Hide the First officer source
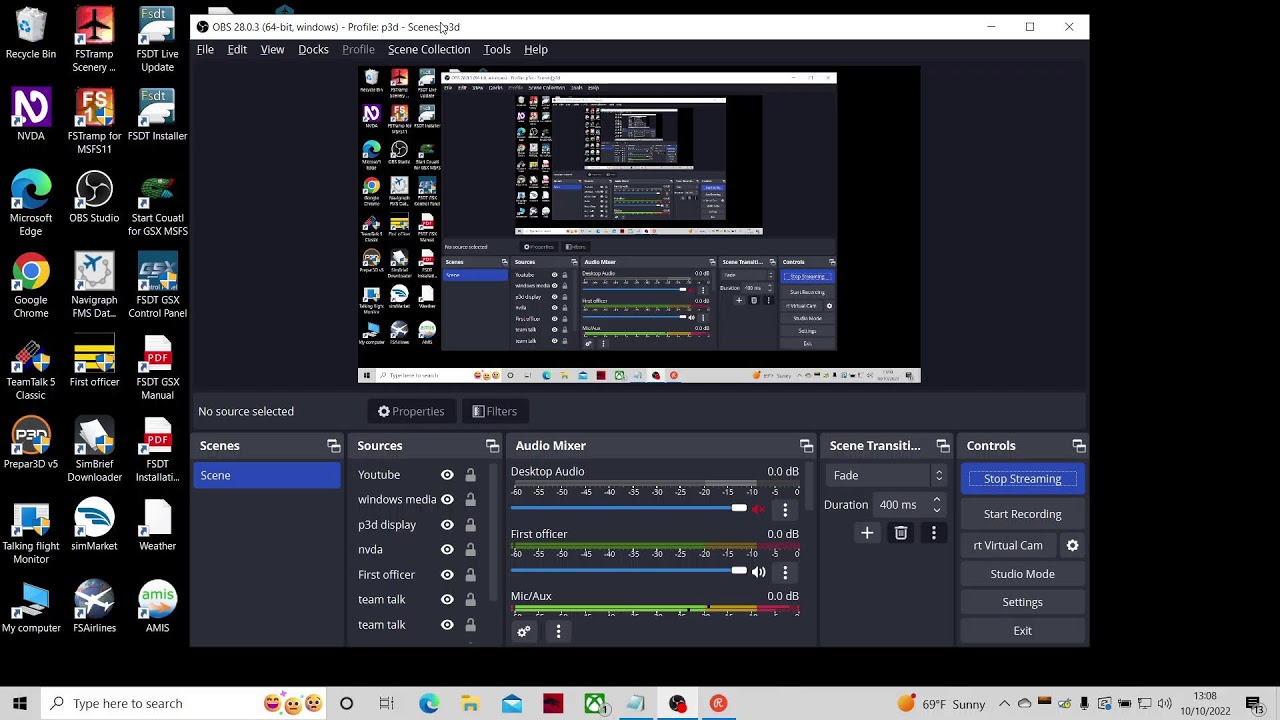The height and width of the screenshot is (720, 1280). tap(447, 575)
